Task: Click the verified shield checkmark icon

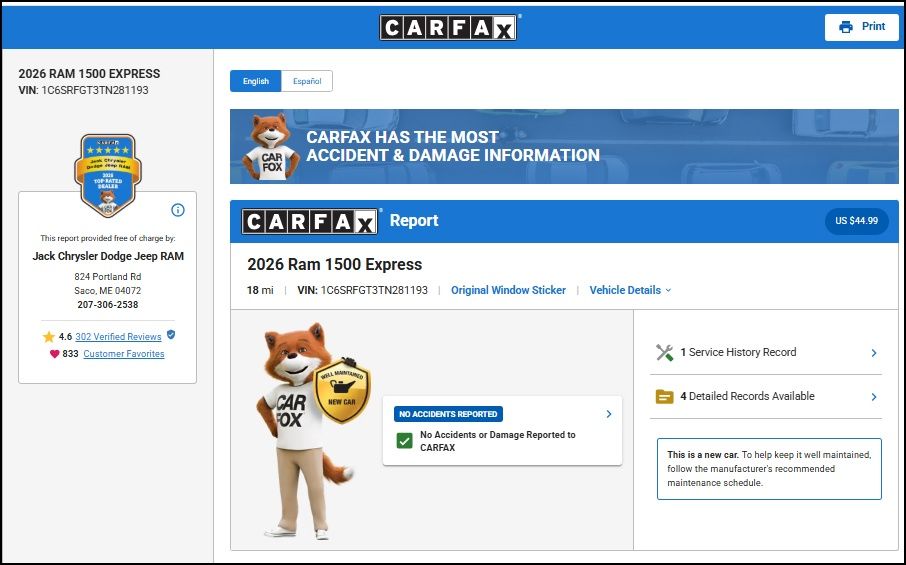Action: tap(171, 334)
